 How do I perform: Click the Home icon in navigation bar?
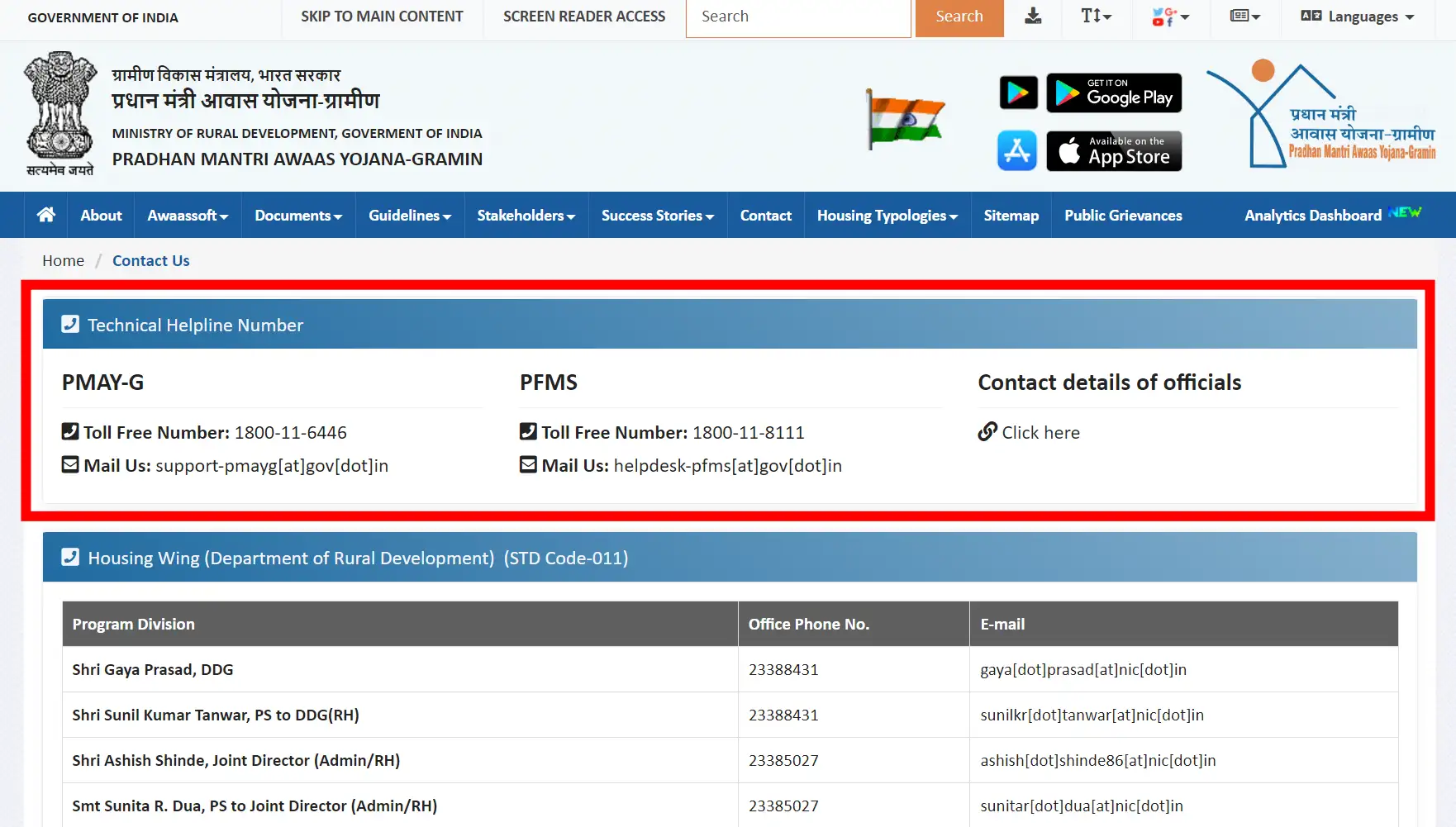pyautogui.click(x=46, y=215)
